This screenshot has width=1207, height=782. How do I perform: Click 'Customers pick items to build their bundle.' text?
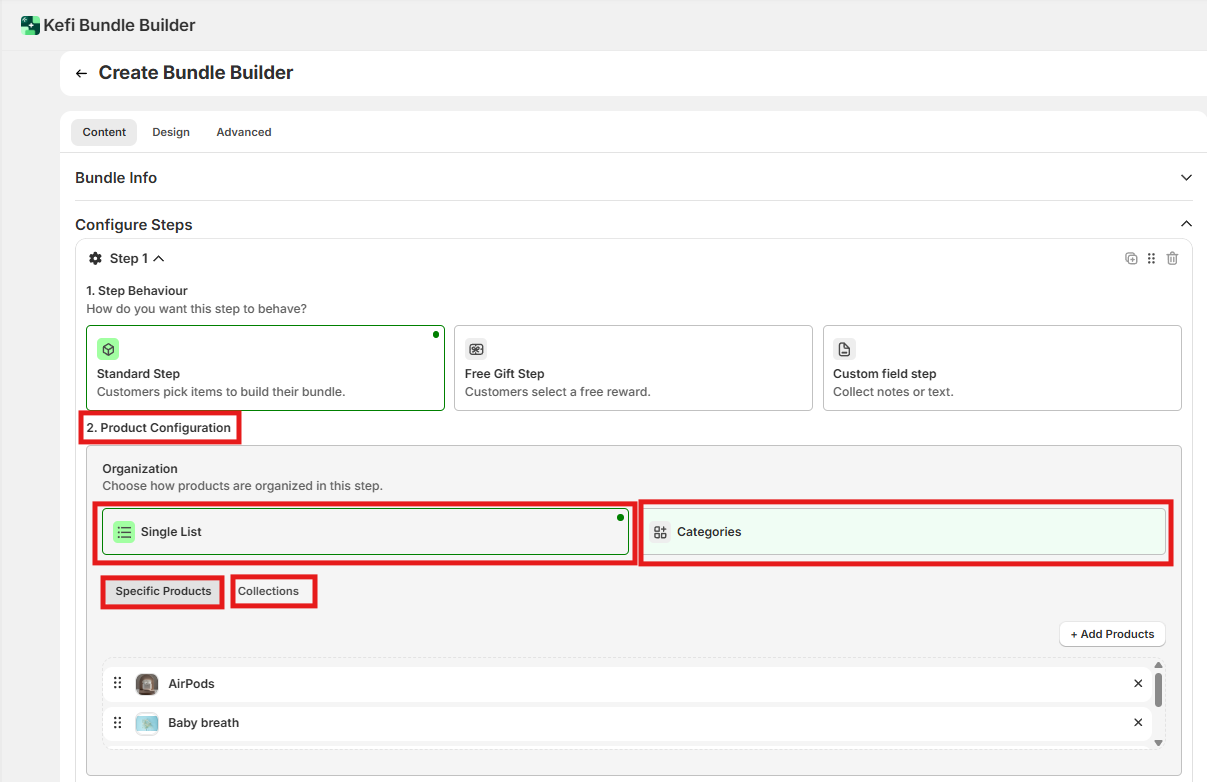(221, 392)
